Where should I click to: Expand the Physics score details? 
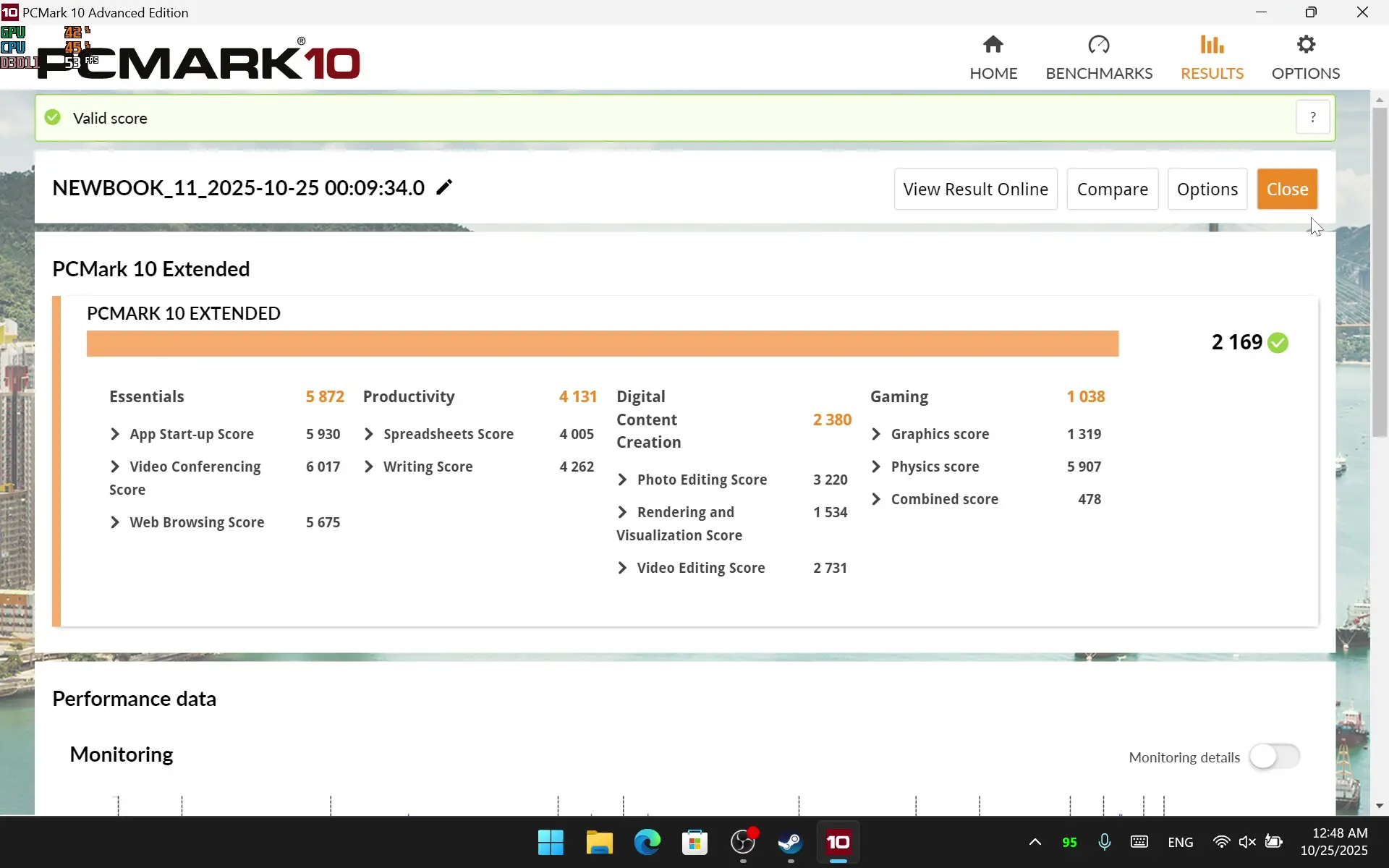tap(876, 467)
